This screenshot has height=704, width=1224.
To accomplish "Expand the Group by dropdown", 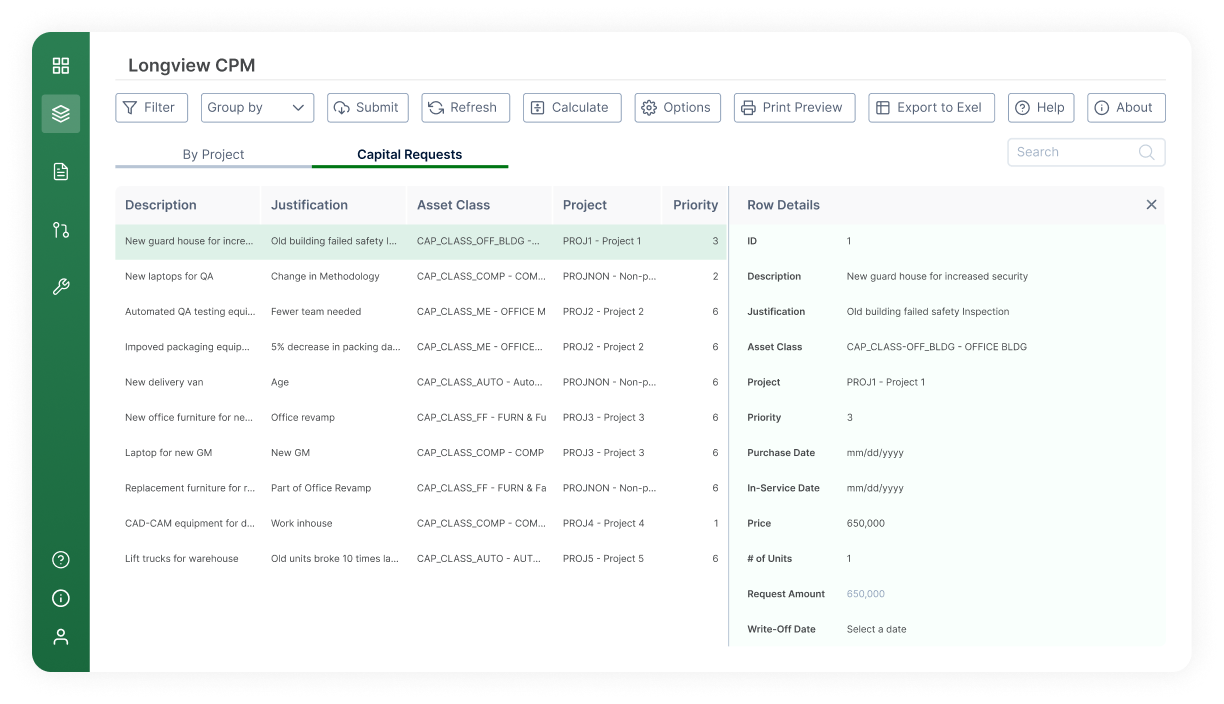I will 257,108.
